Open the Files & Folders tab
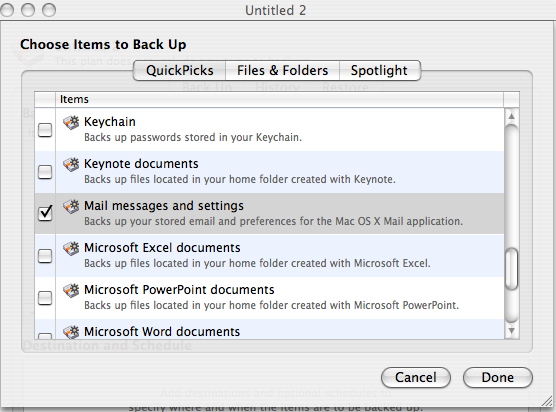Viewport: 556px width, 412px height. [x=282, y=70]
